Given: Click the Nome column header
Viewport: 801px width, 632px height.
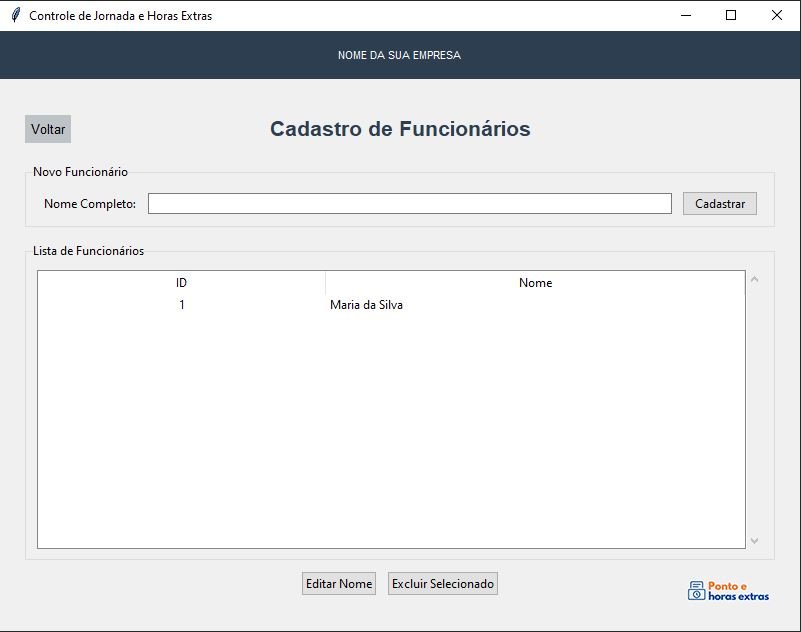Looking at the screenshot, I should tap(535, 283).
